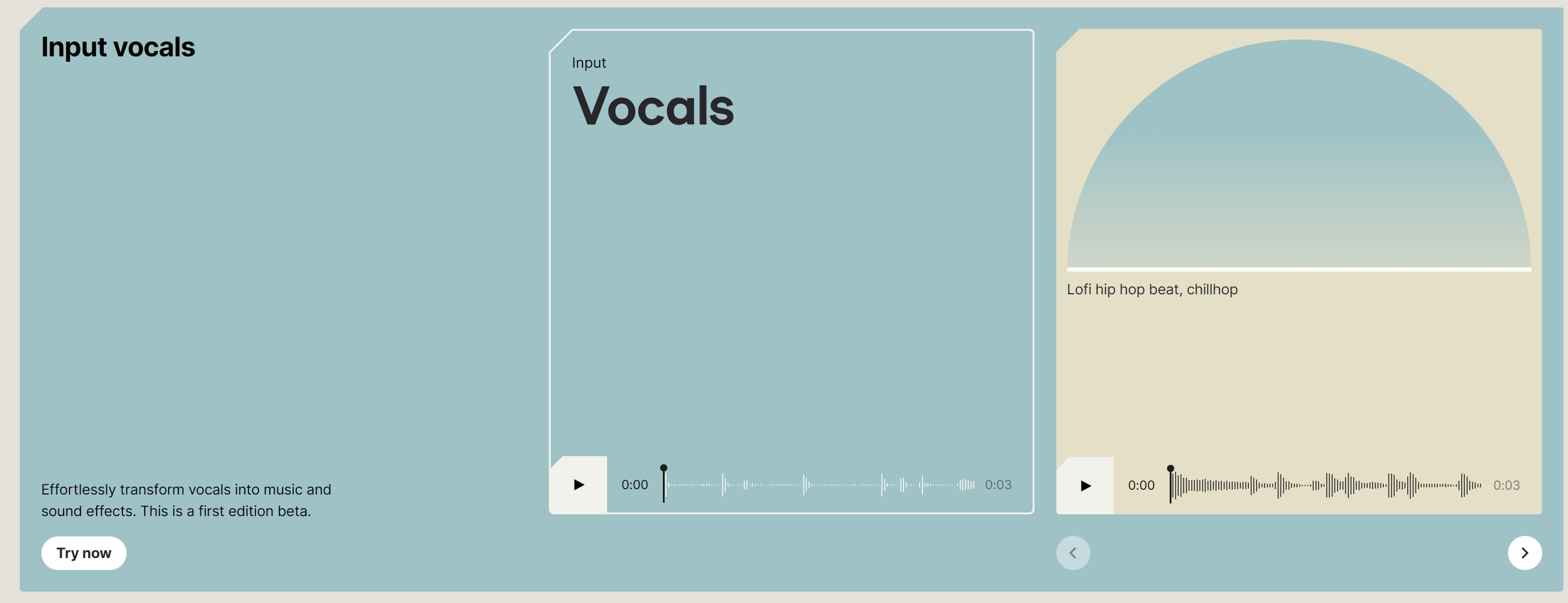
Task: Click the 0:00 timestamp on the chillhop player
Action: (1142, 485)
